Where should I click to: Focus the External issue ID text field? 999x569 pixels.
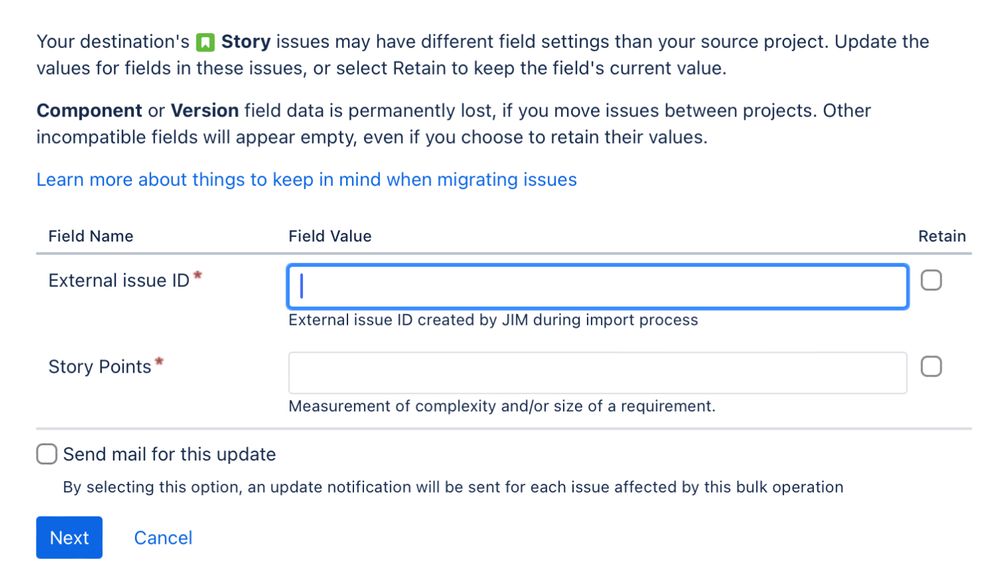(597, 287)
